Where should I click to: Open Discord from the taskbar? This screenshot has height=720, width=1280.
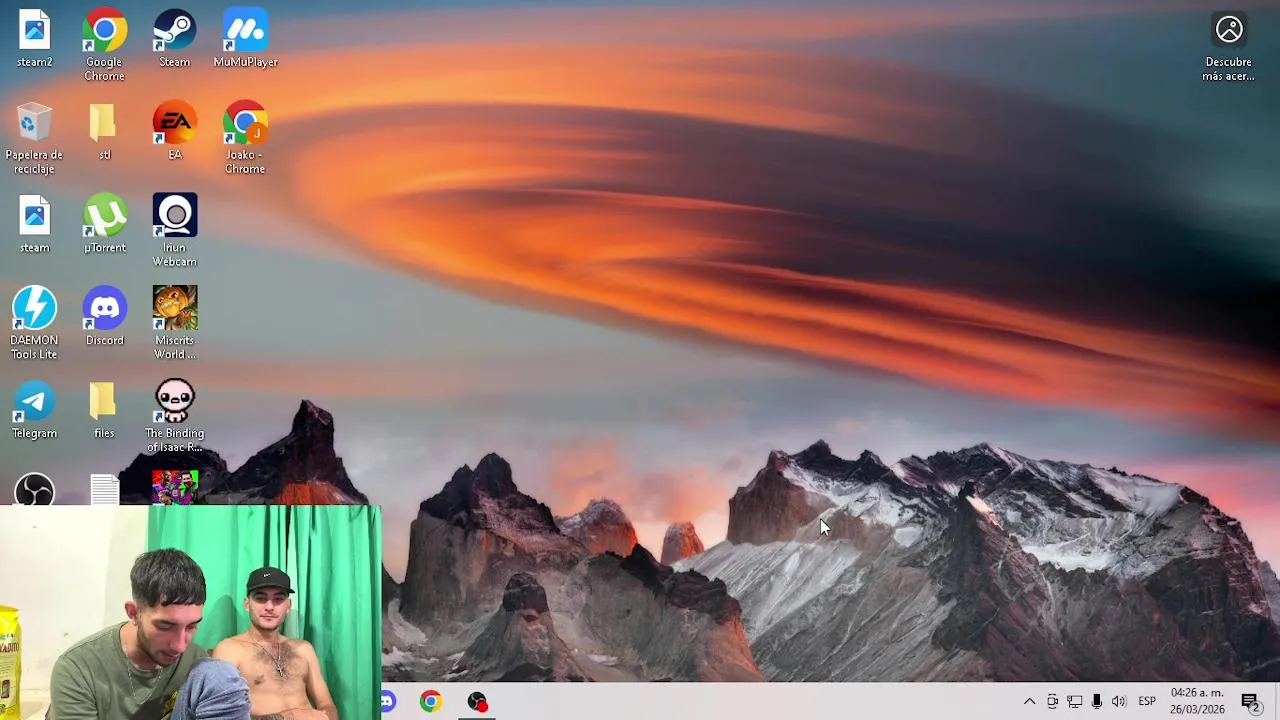(388, 702)
